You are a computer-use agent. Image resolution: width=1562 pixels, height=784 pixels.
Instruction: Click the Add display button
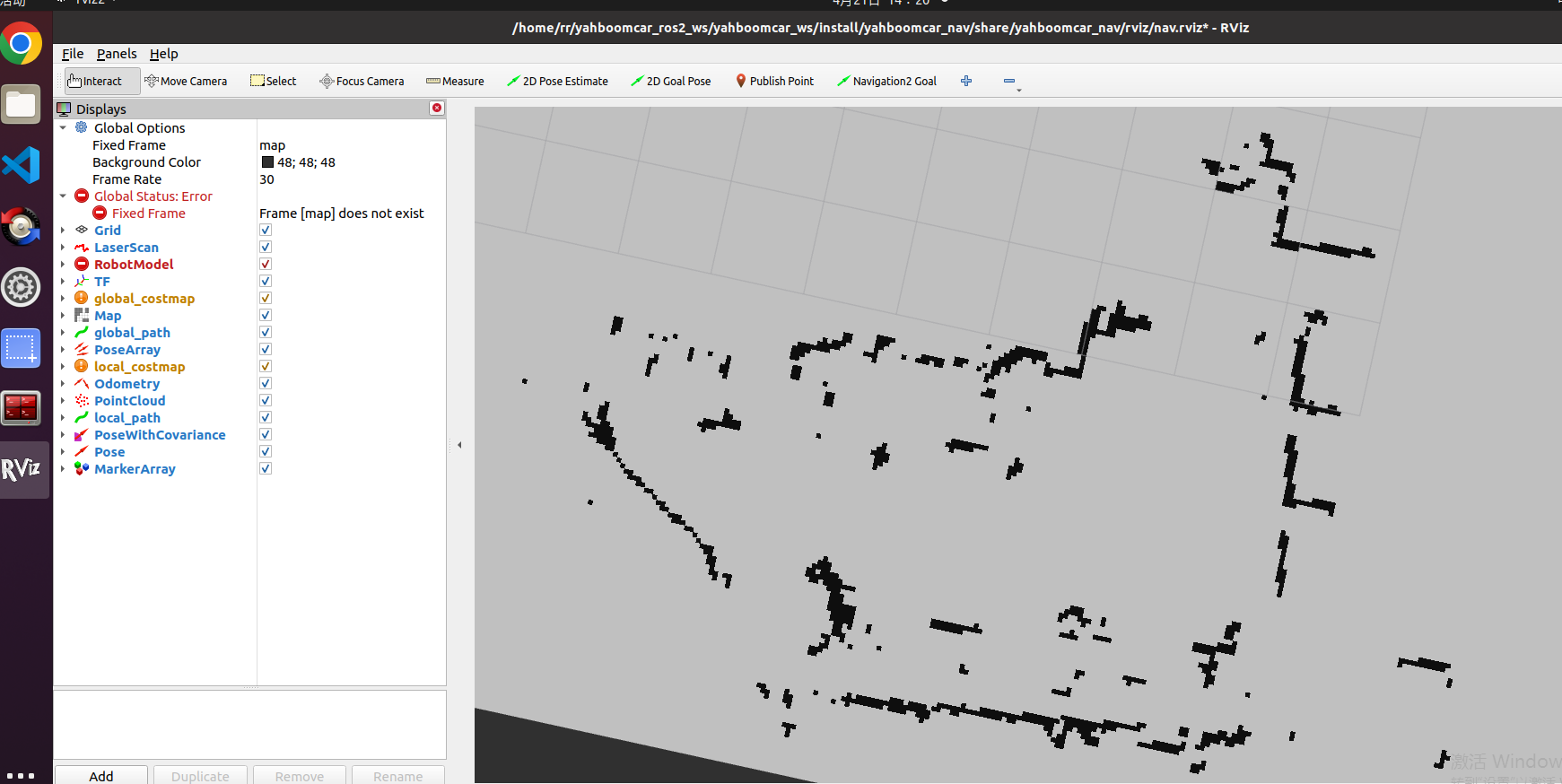coord(101,775)
